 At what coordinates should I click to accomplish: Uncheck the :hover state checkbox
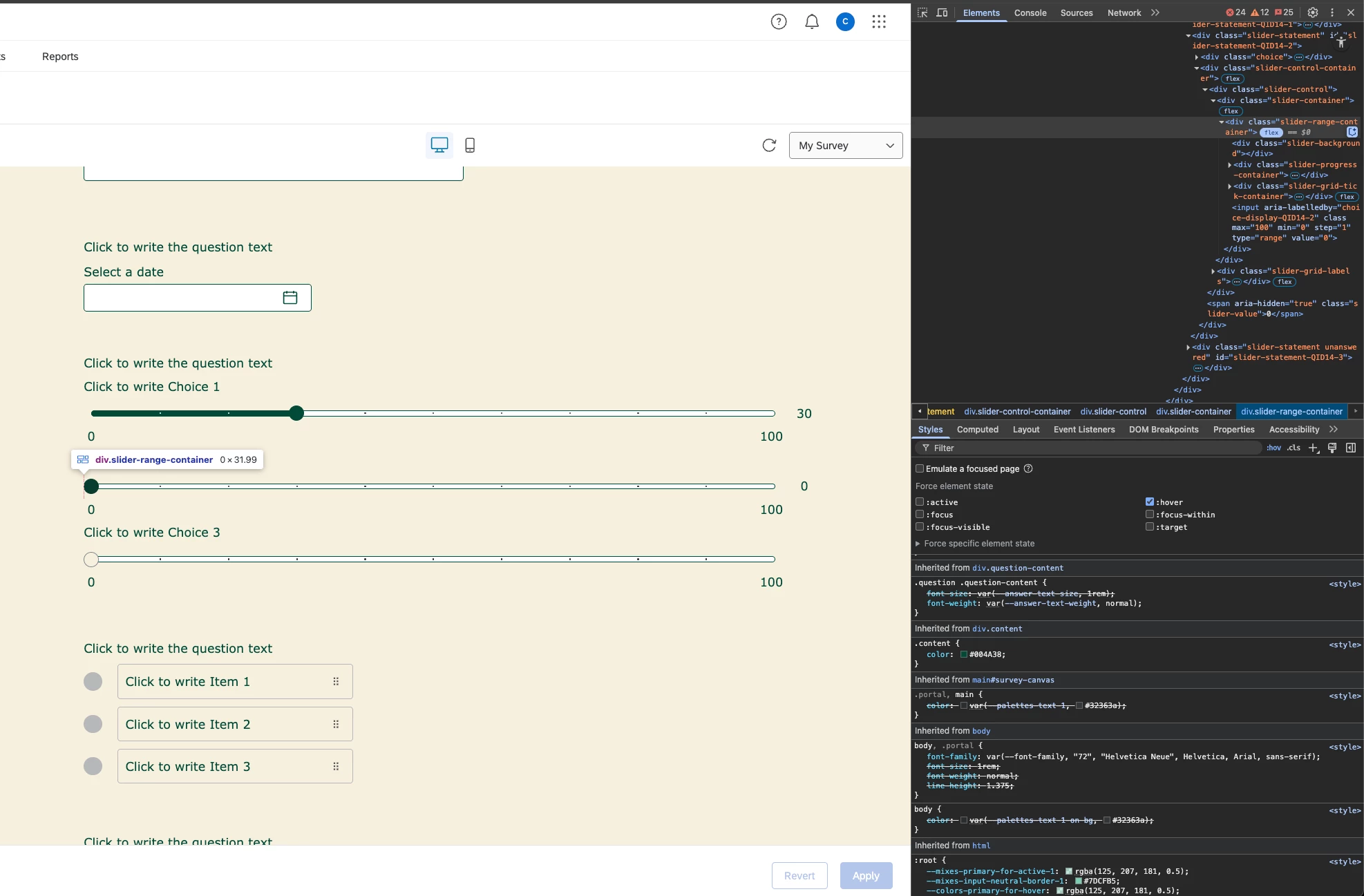click(1150, 502)
